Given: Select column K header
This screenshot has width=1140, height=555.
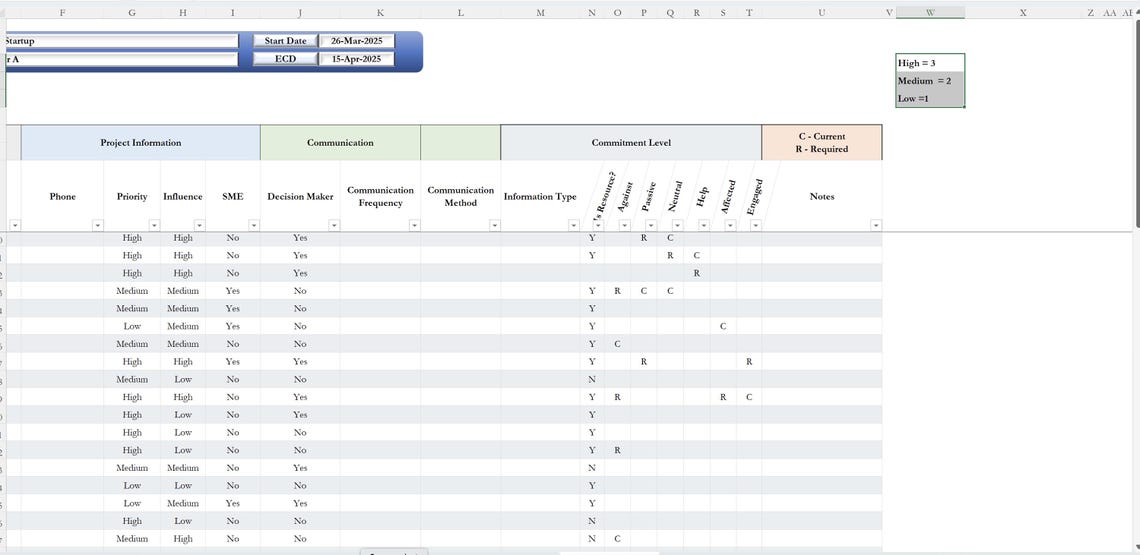Looking at the screenshot, I should (380, 12).
